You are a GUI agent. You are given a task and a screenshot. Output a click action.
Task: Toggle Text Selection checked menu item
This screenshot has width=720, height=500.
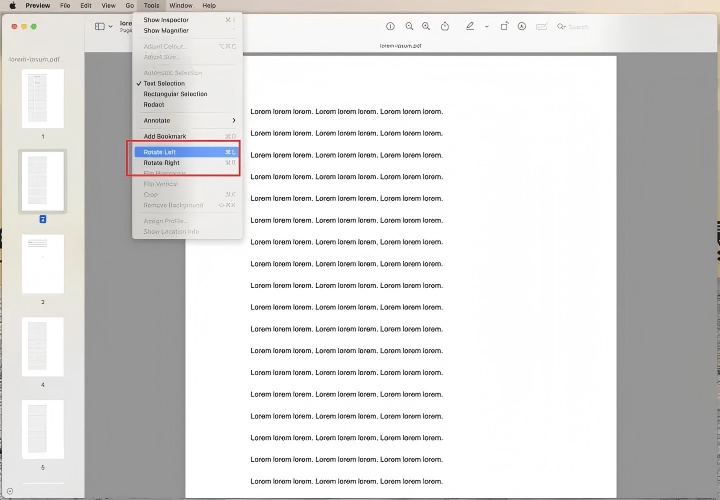[x=187, y=83]
